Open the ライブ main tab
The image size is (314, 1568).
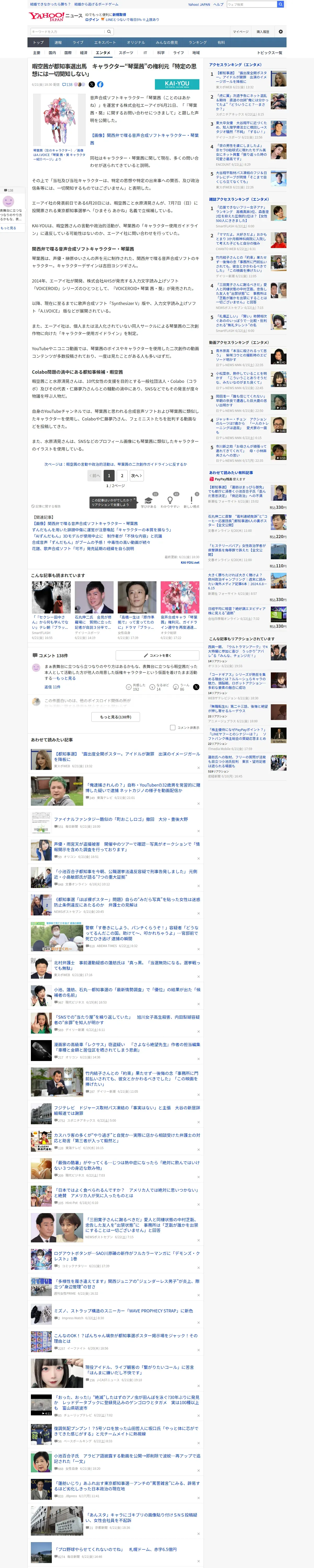pos(78,43)
